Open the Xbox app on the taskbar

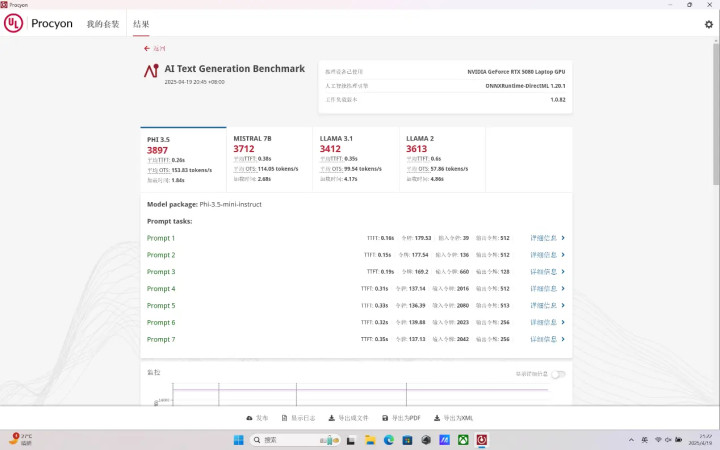pos(463,440)
